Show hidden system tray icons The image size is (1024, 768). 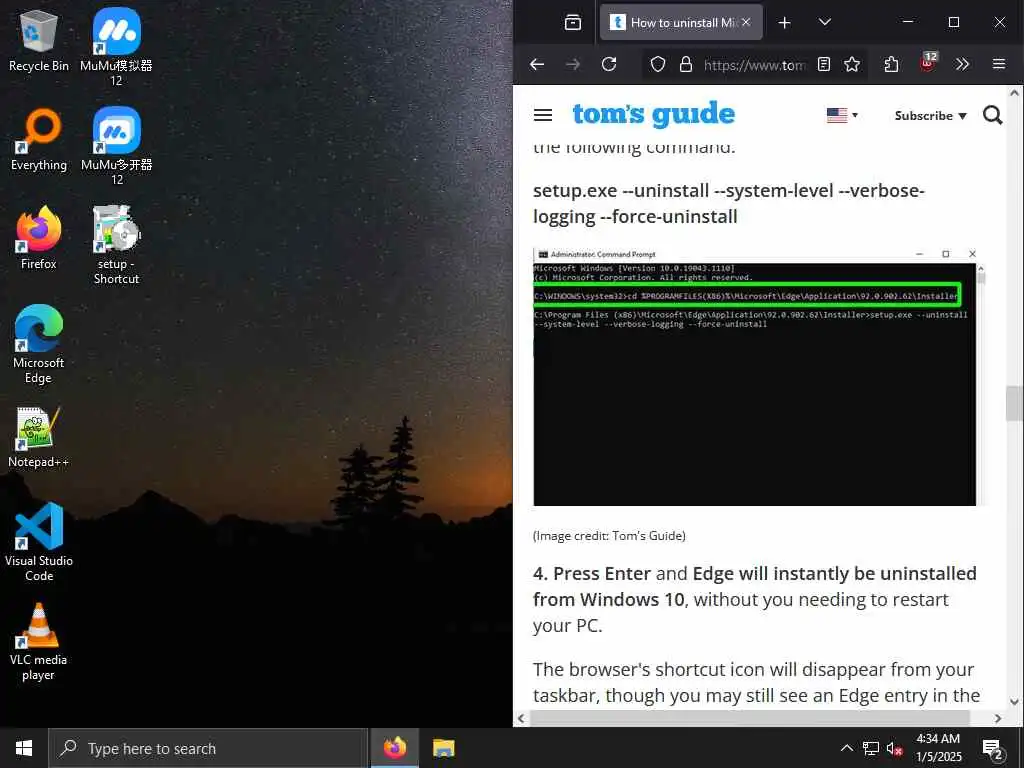[846, 748]
